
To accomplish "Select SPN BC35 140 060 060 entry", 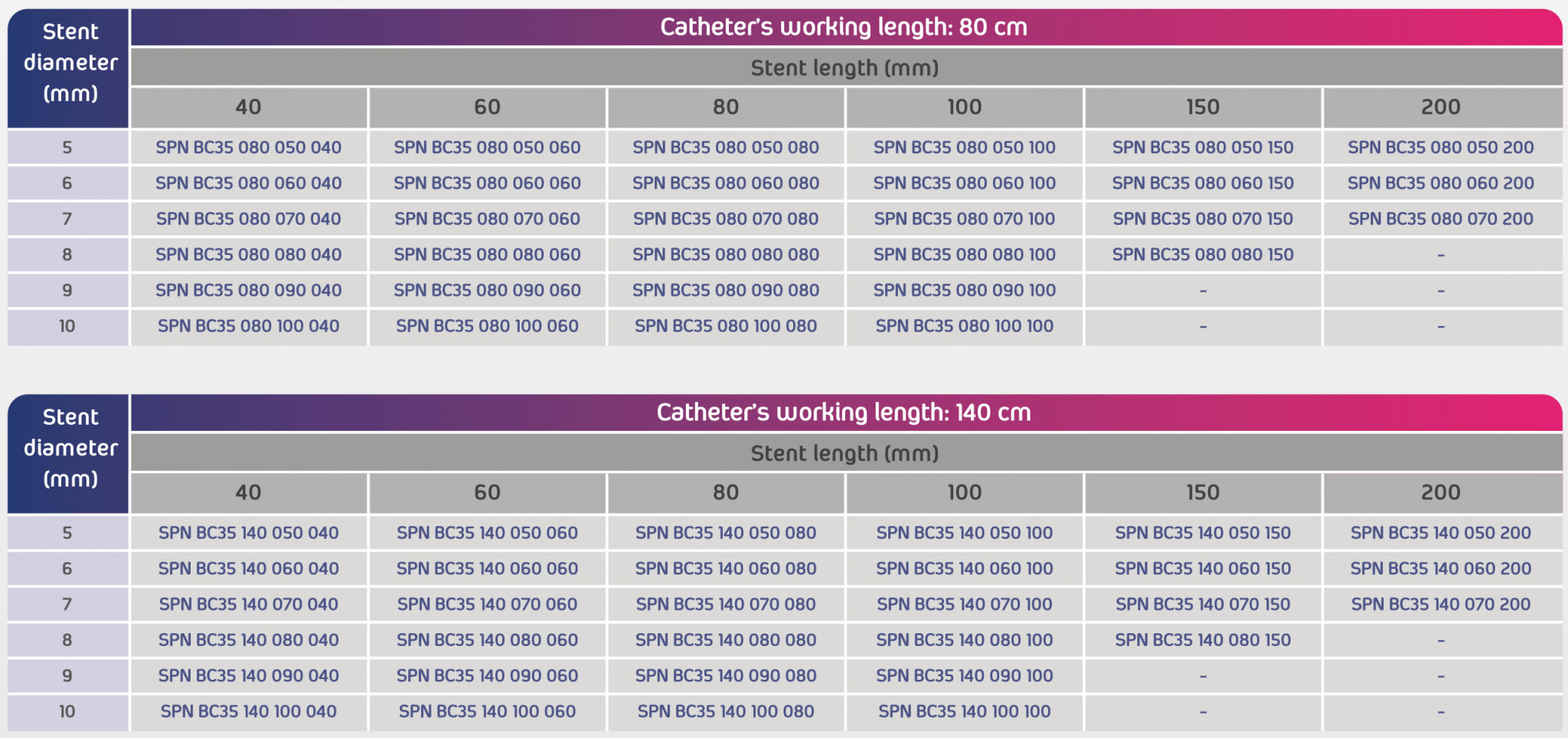I will pyautogui.click(x=487, y=569).
